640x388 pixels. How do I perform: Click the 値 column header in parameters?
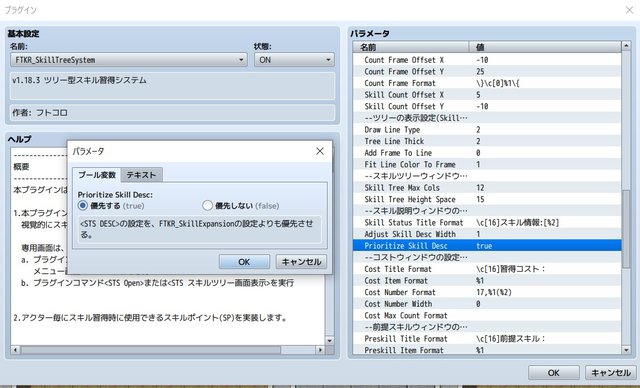tap(545, 47)
